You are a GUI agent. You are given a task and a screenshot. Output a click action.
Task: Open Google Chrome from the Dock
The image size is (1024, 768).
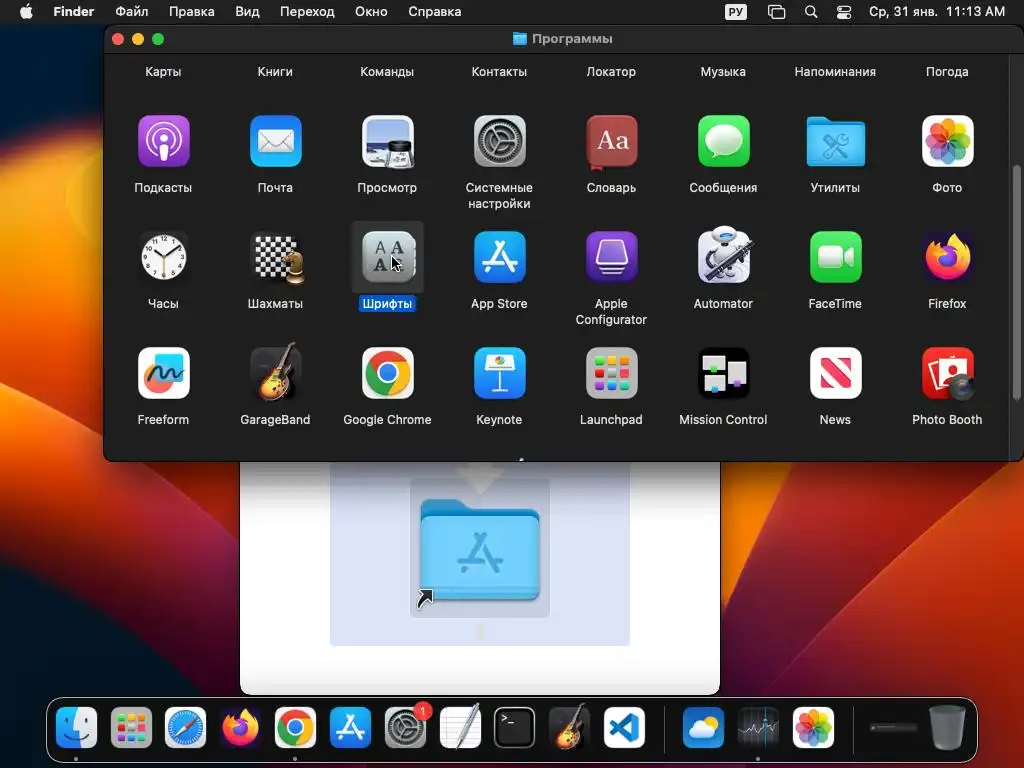[295, 727]
